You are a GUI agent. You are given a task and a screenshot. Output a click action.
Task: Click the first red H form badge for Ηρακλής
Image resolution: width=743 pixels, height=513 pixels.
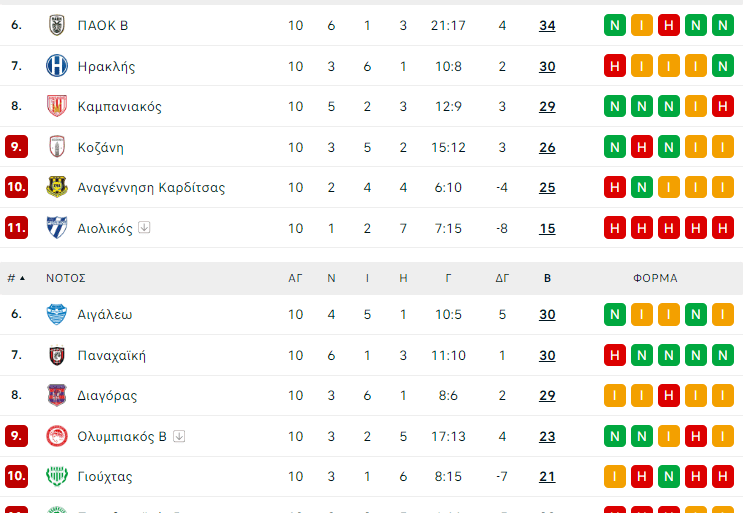(x=614, y=67)
